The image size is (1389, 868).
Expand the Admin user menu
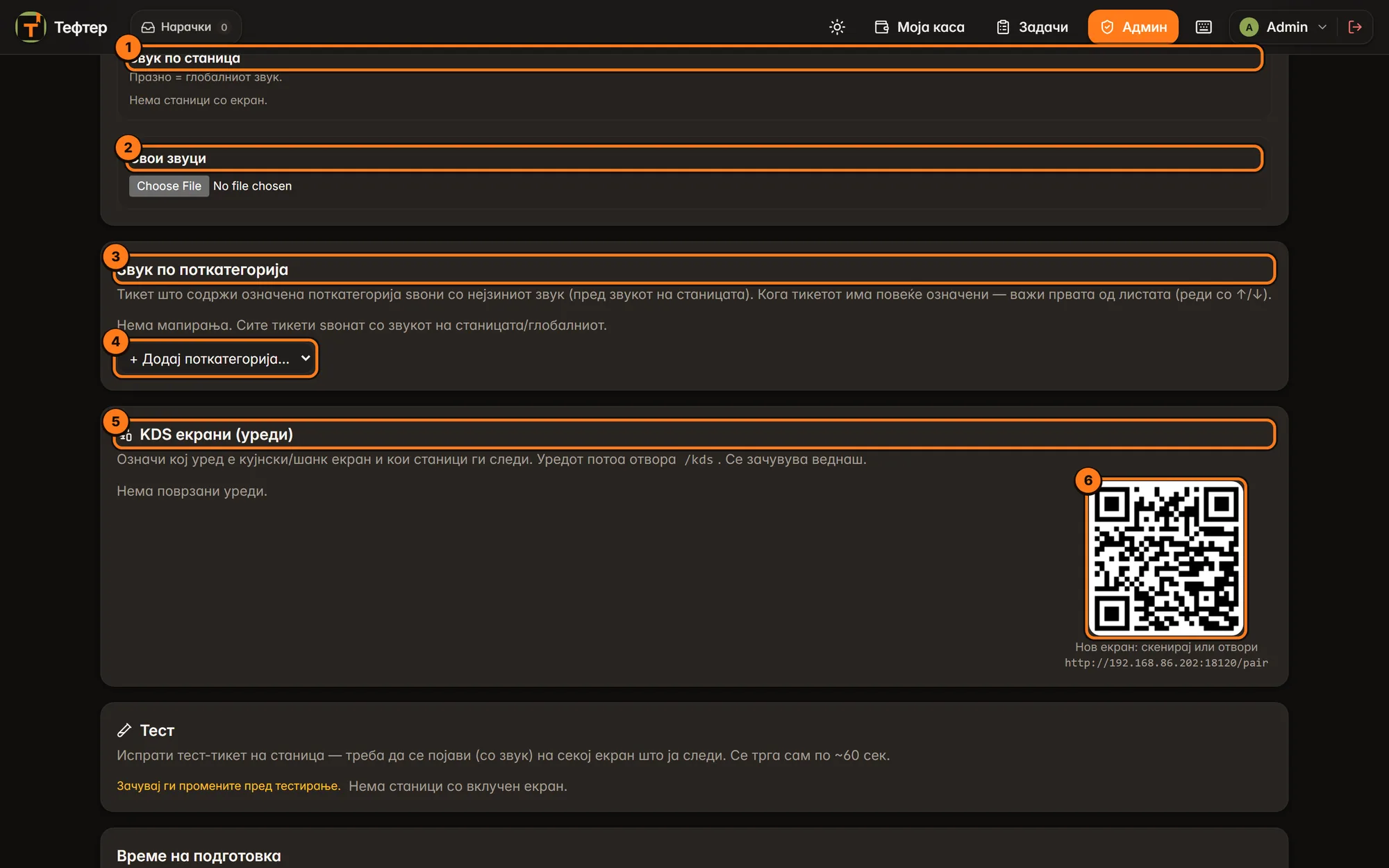point(1283,27)
